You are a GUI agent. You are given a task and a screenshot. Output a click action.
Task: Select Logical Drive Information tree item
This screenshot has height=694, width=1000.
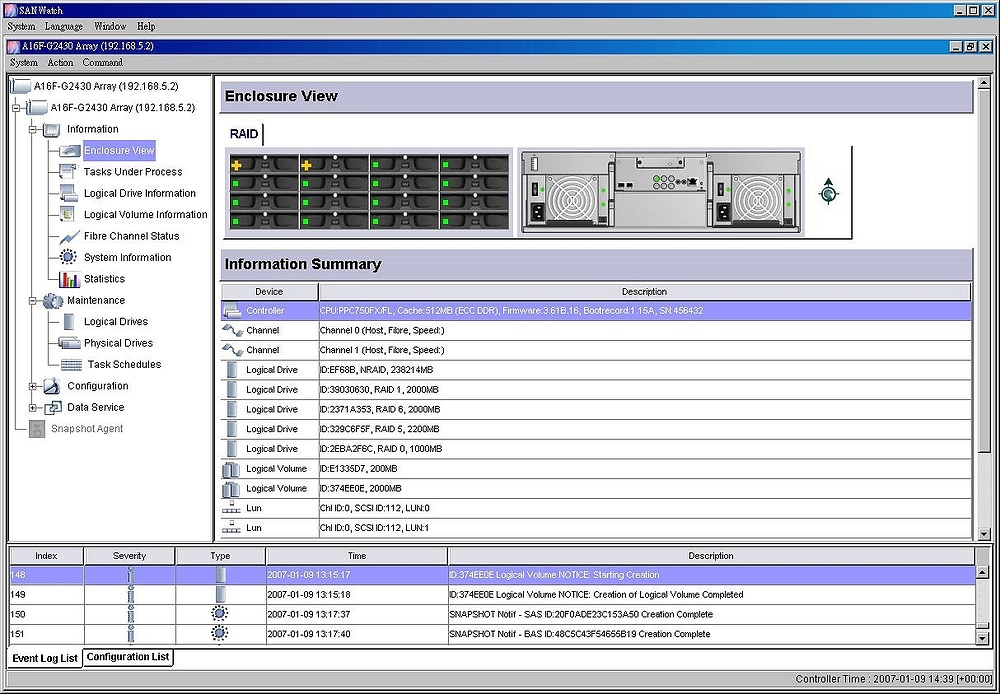click(x=140, y=193)
